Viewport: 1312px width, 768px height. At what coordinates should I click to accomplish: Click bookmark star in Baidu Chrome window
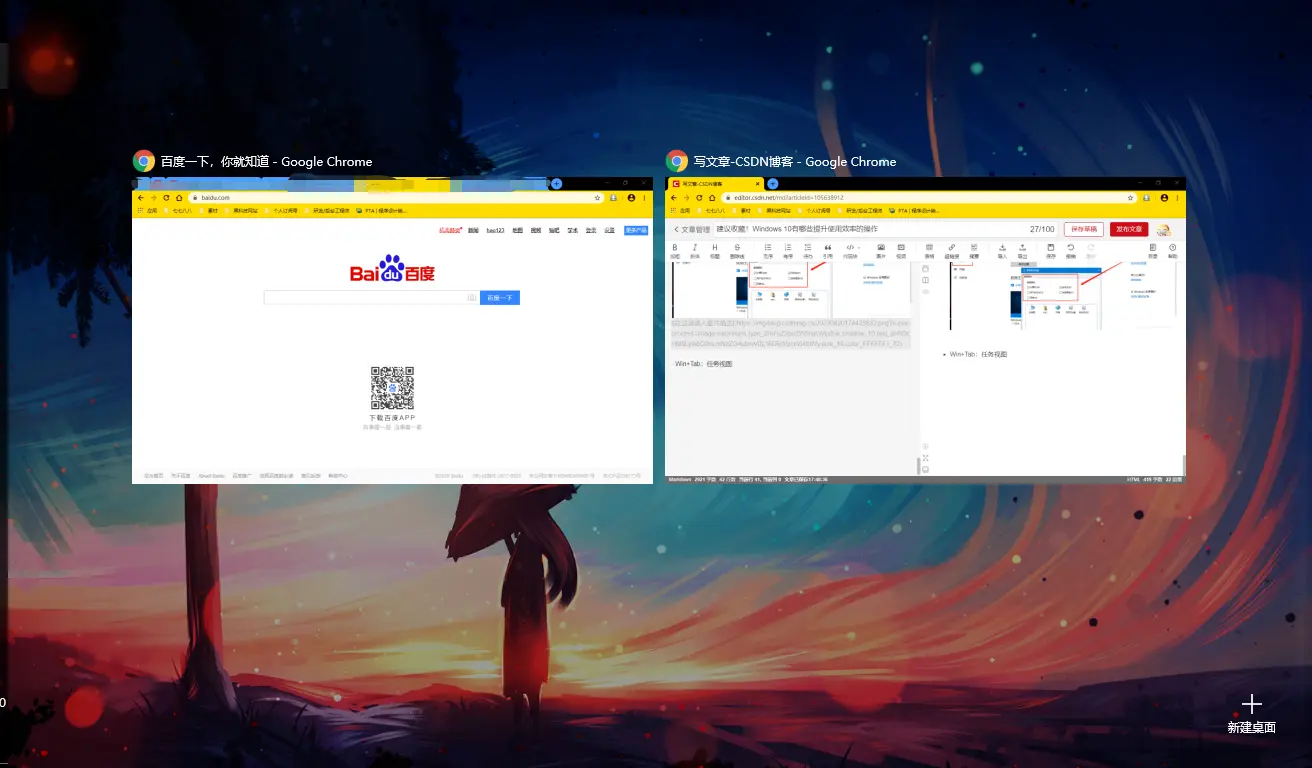click(597, 198)
